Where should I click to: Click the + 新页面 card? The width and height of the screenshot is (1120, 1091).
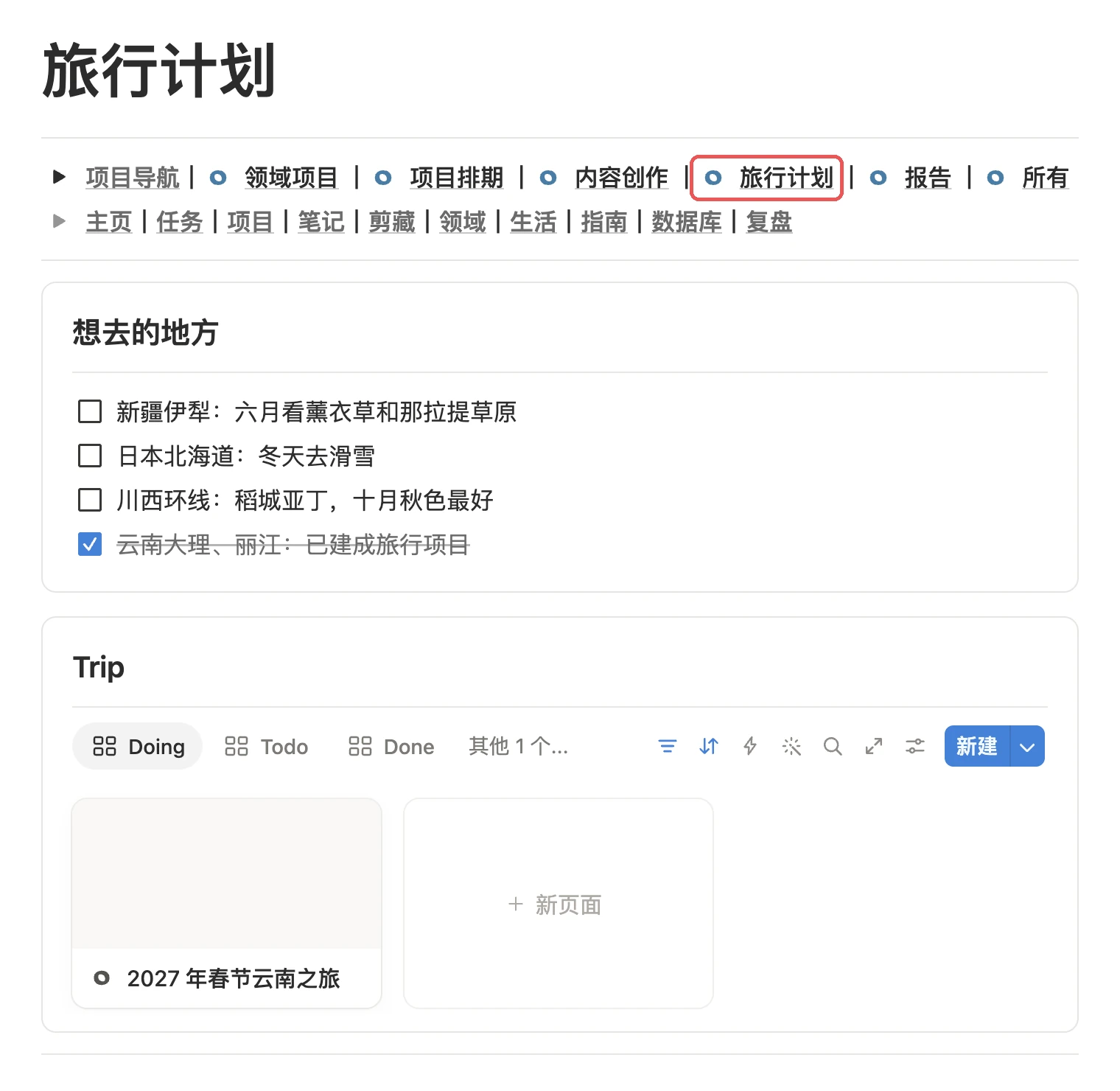click(559, 904)
